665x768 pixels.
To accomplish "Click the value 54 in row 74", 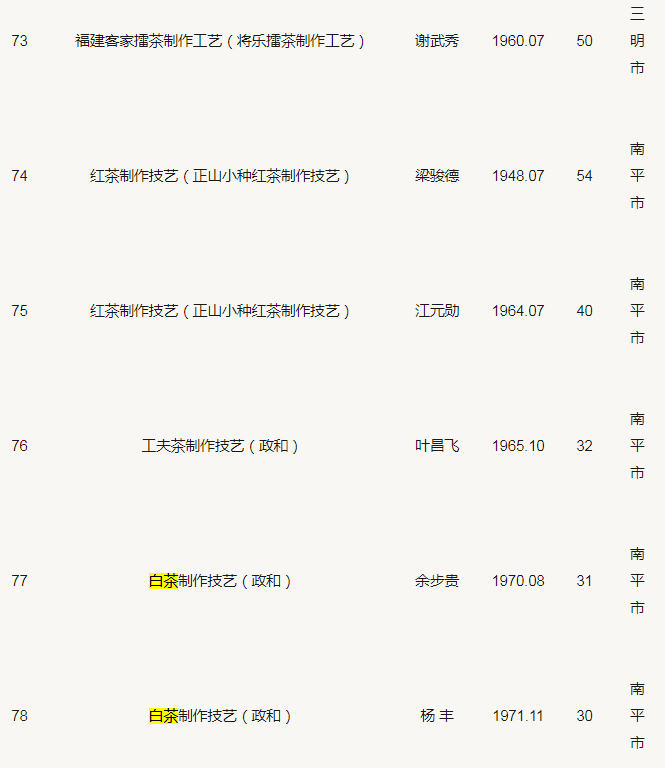I will tap(584, 176).
